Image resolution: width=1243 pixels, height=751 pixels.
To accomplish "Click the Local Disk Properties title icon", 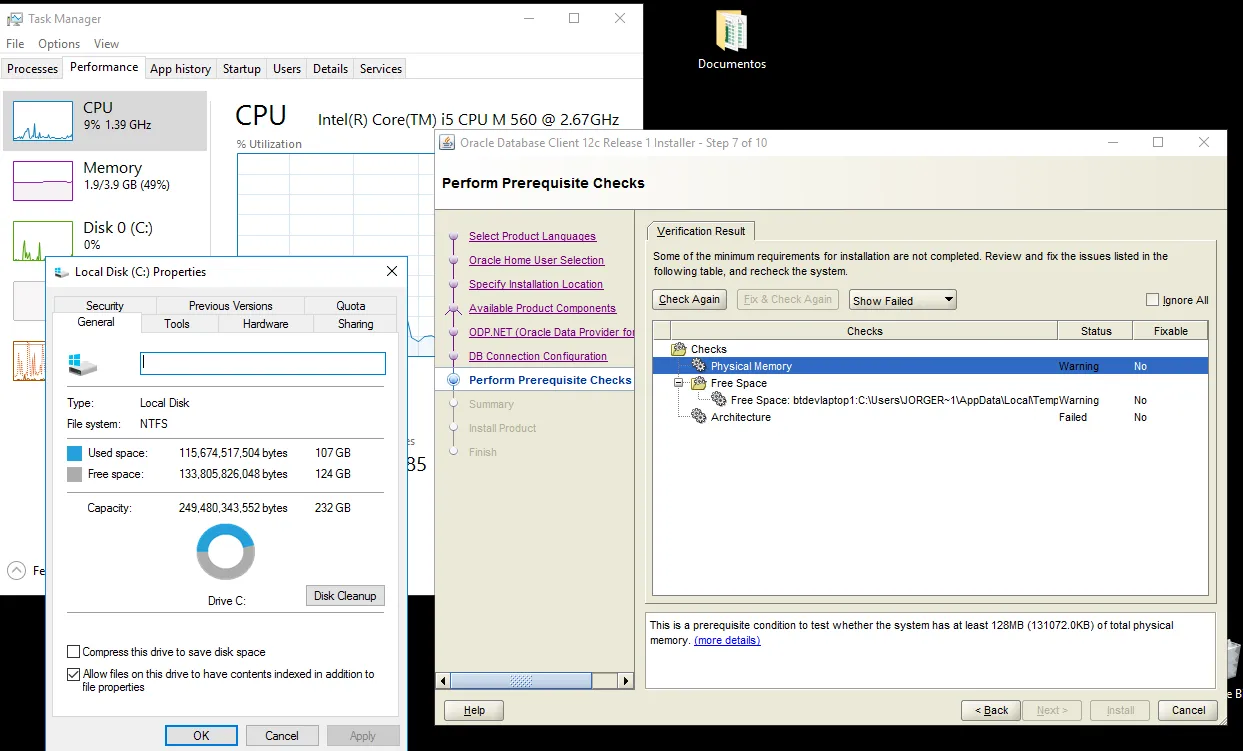I will [x=62, y=271].
